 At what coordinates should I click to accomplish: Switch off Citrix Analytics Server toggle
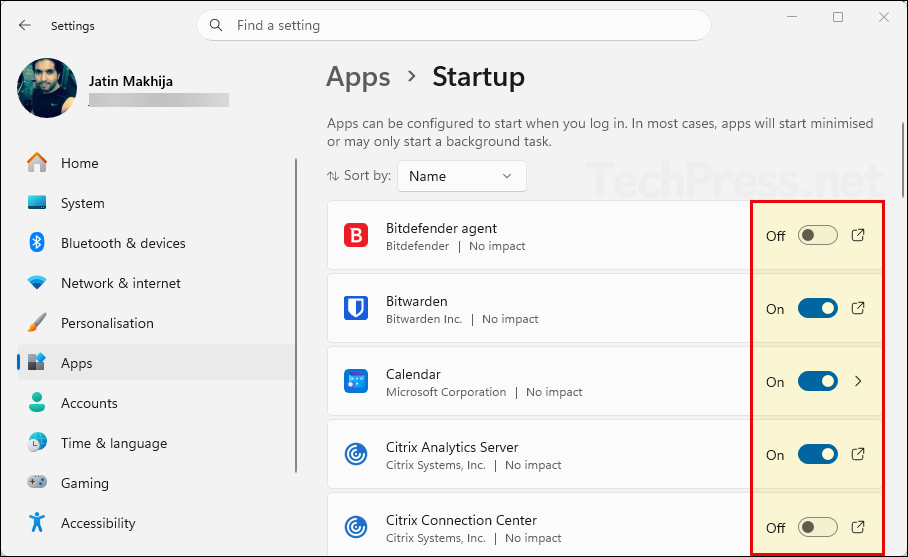(818, 454)
